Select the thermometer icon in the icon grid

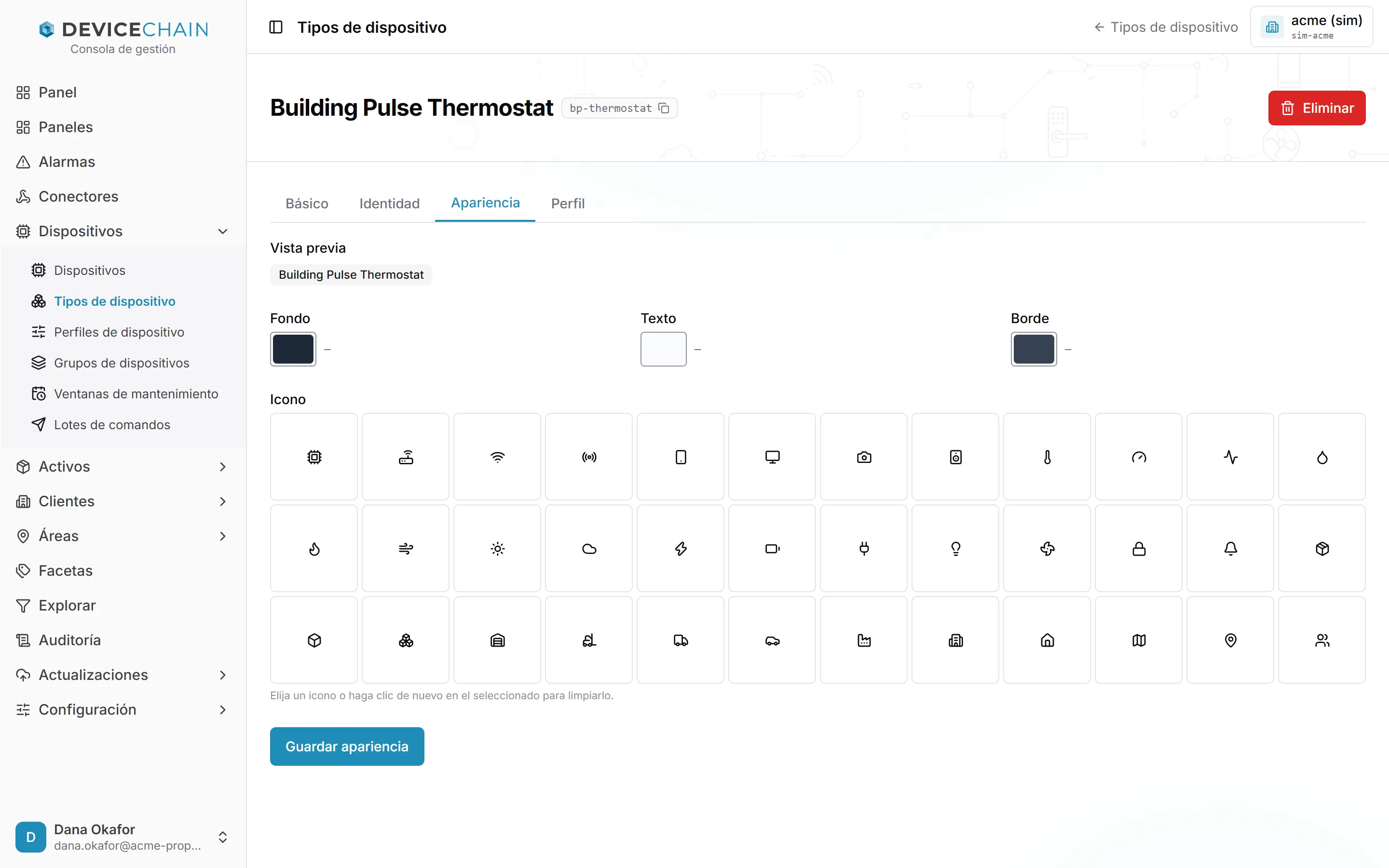click(x=1047, y=457)
